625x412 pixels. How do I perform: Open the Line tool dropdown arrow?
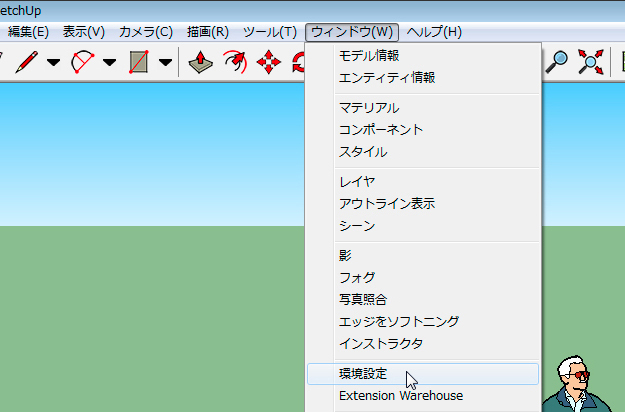coord(53,62)
